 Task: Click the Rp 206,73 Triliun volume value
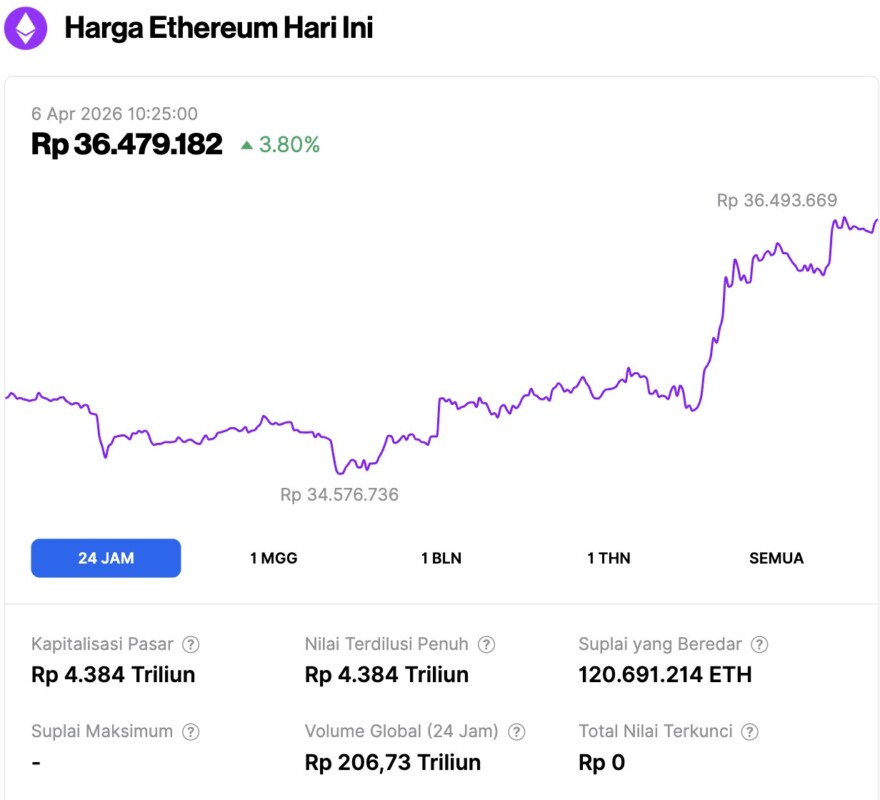click(x=392, y=763)
